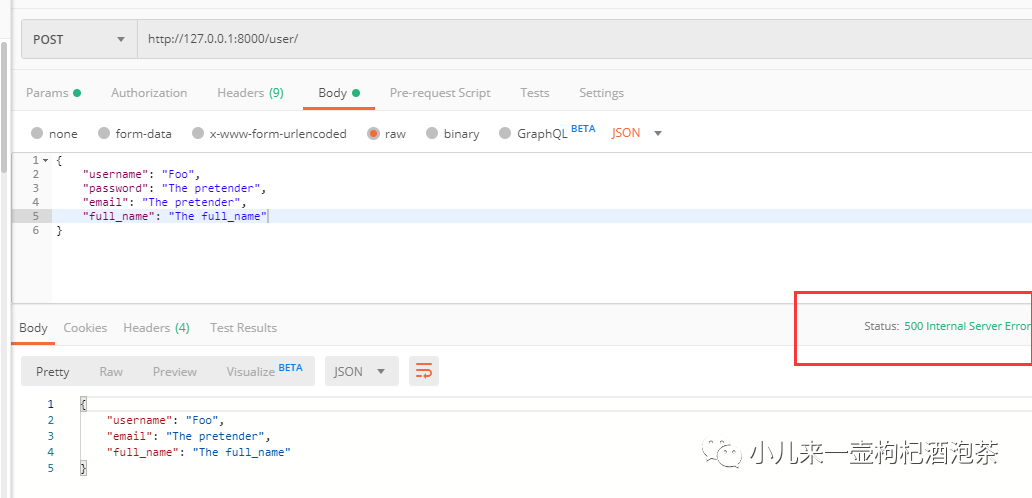
Task: Open the response JSON format dropdown
Action: [x=360, y=371]
